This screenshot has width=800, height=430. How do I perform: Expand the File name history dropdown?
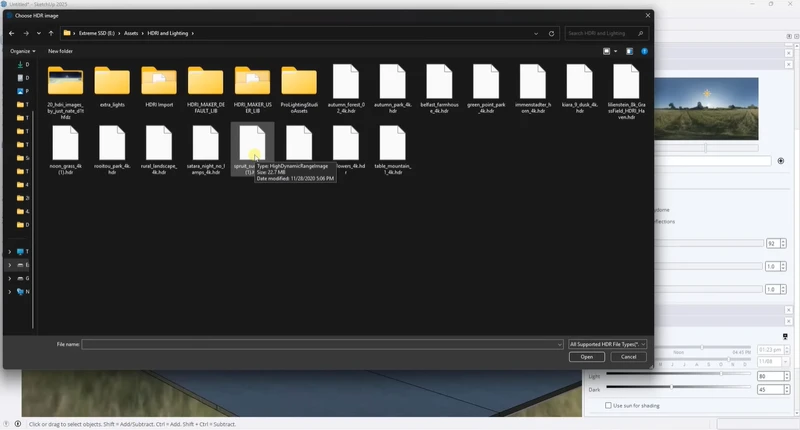point(559,343)
